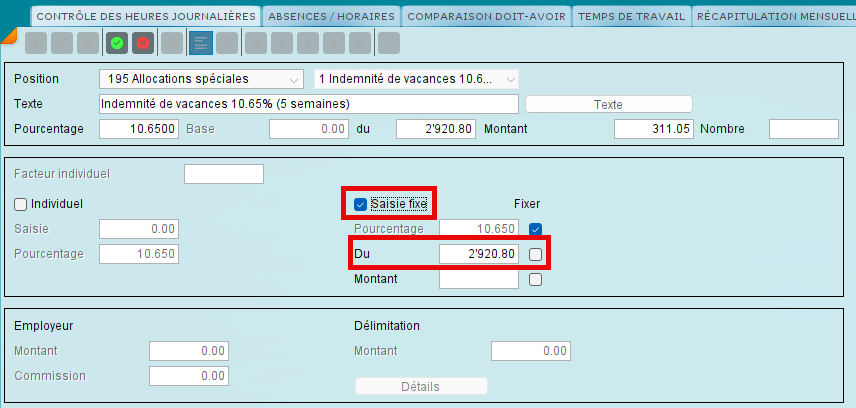Switch to Récapitulation mensuelle tab
Viewport: 856px width, 408px height.
coord(774,16)
